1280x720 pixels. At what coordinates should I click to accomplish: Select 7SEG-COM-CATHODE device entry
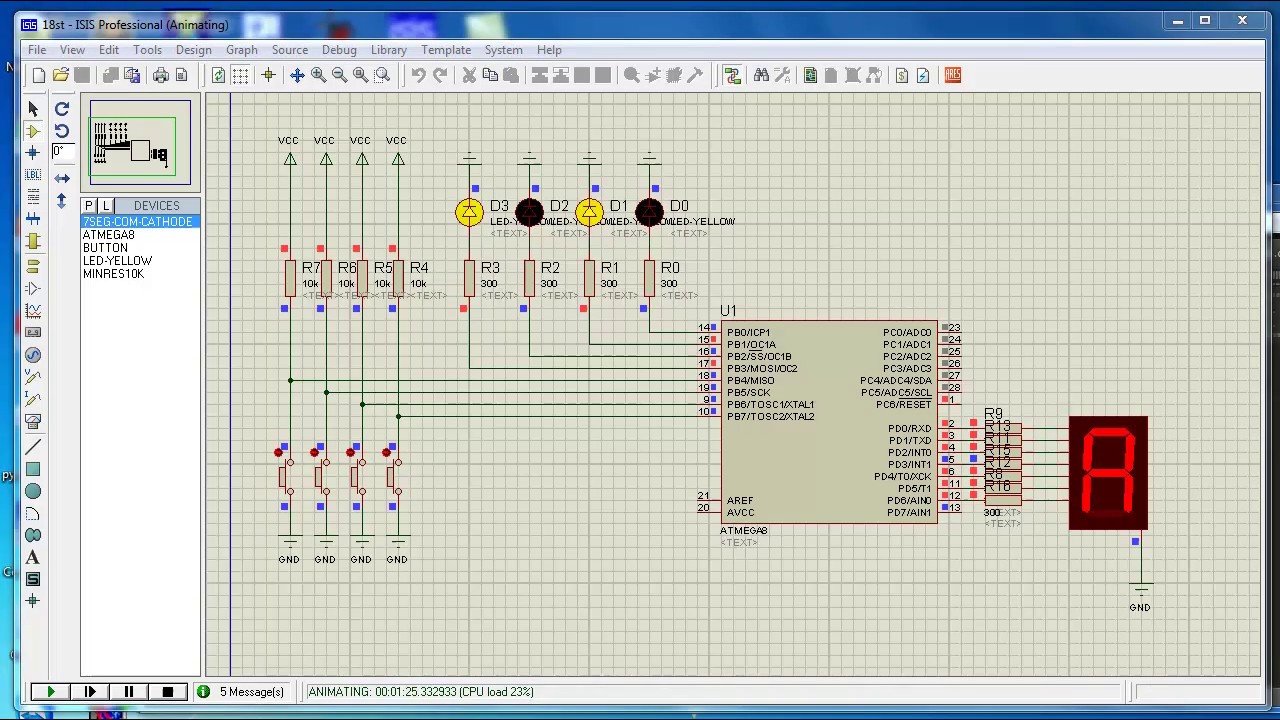[140, 222]
